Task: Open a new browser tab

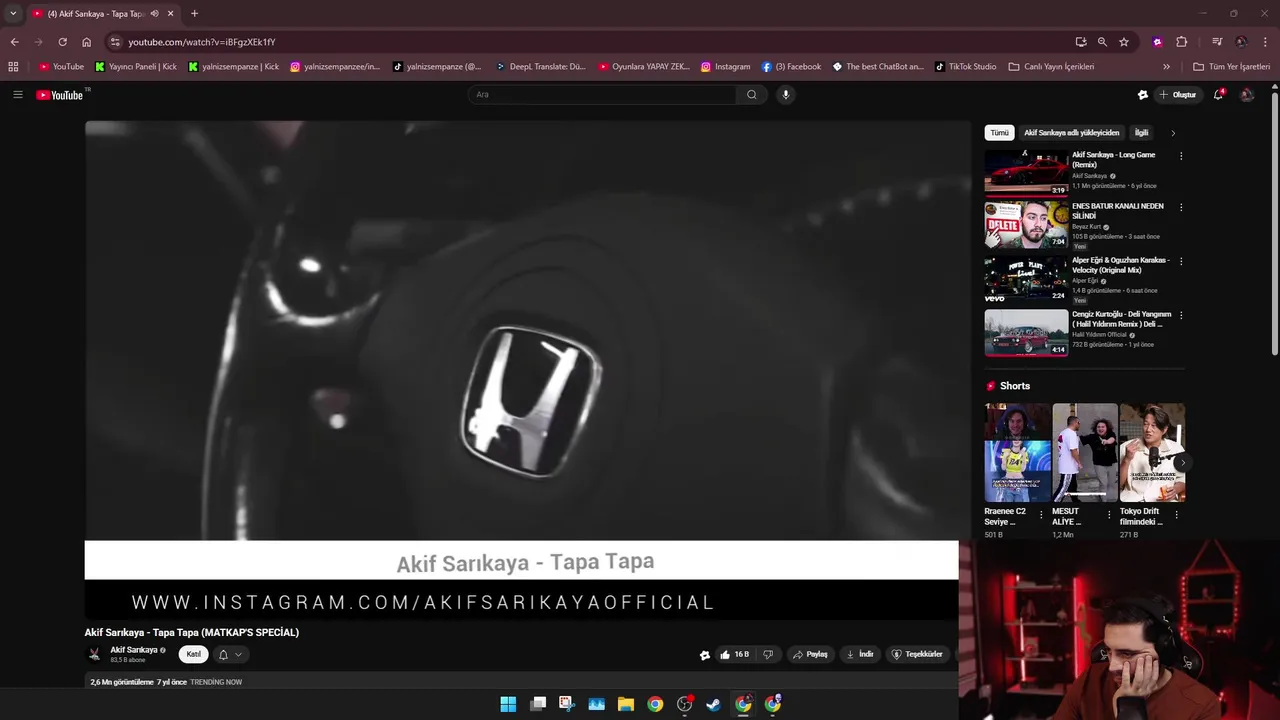Action: click(x=194, y=14)
